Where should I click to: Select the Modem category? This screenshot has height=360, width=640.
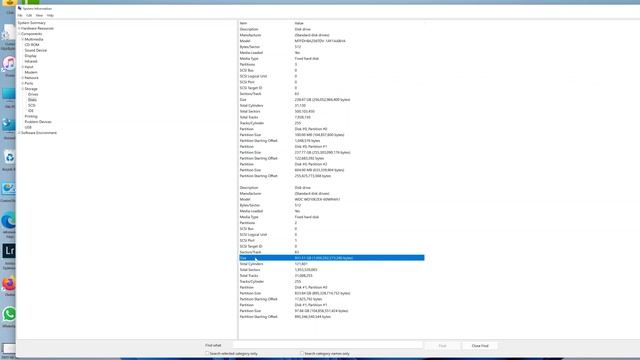click(31, 72)
